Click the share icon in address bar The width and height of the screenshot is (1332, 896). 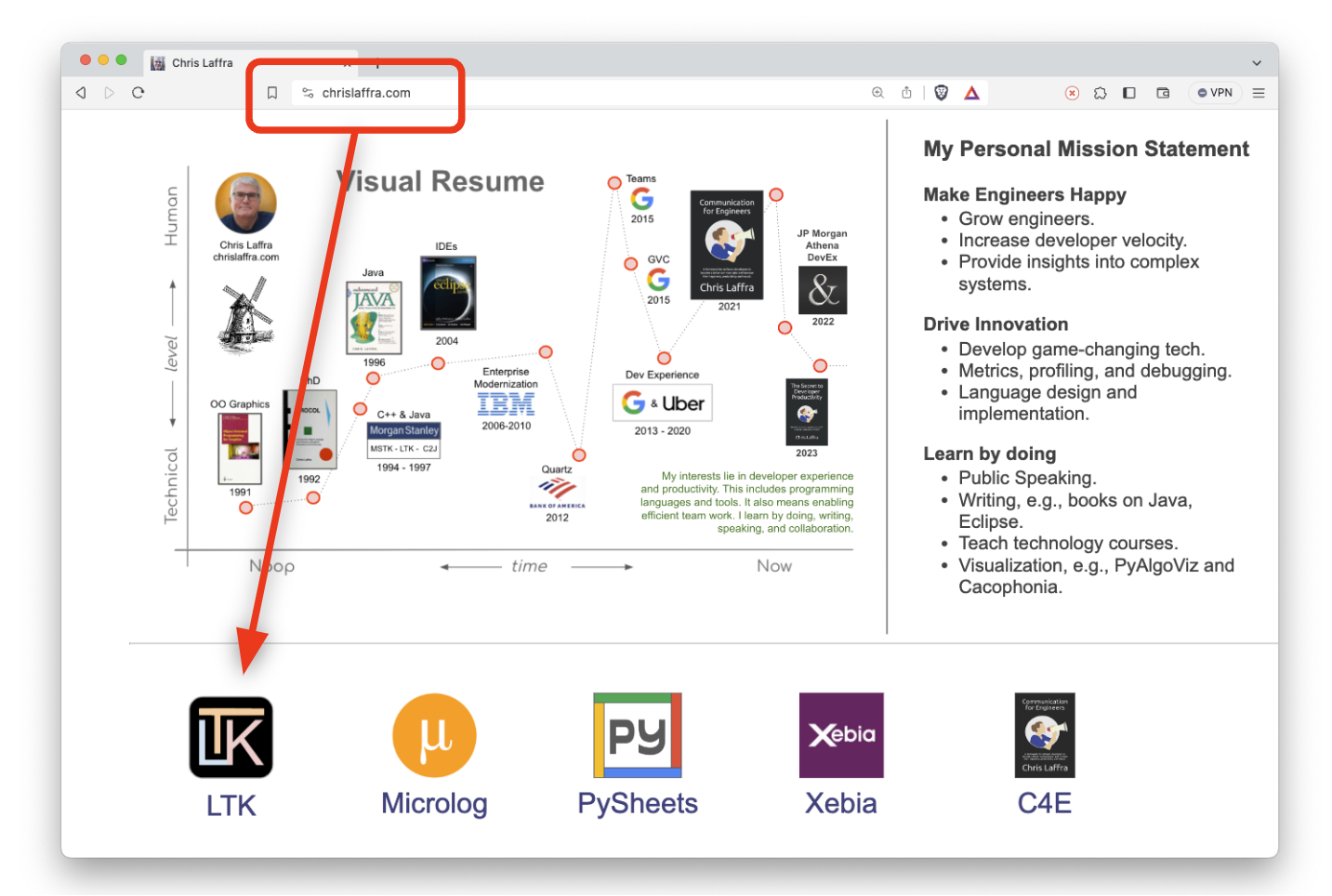[906, 93]
